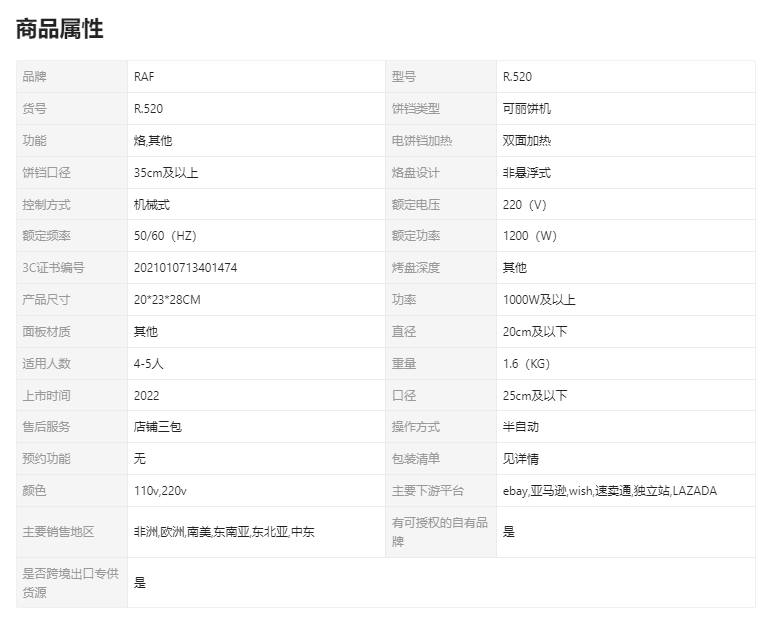This screenshot has height=619, width=771.
Task: Select the brand value RAF
Action: 144,77
